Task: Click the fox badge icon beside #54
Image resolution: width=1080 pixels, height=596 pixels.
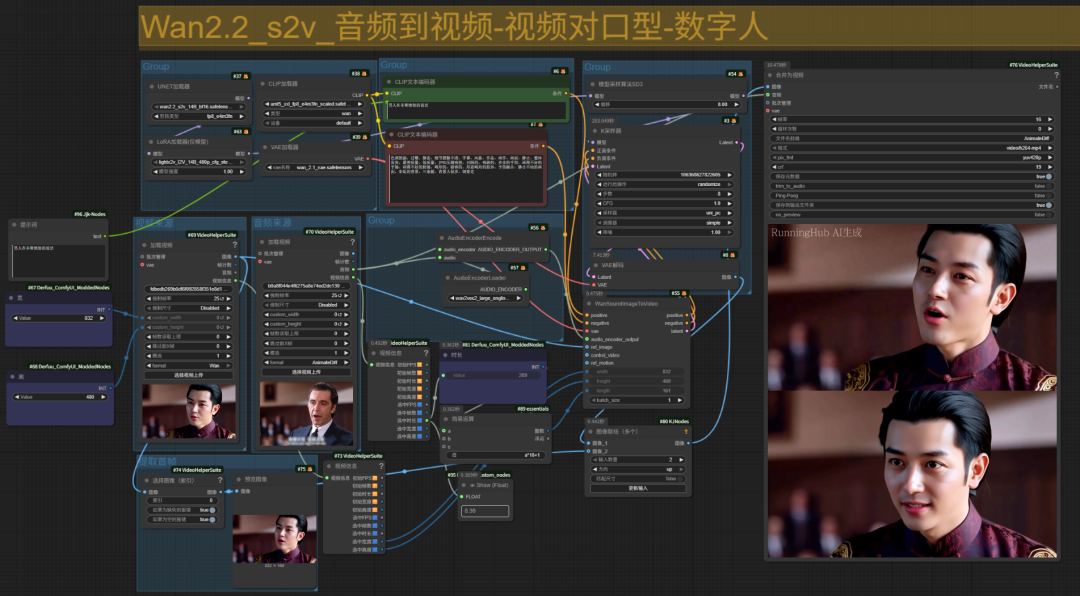Action: pos(740,74)
